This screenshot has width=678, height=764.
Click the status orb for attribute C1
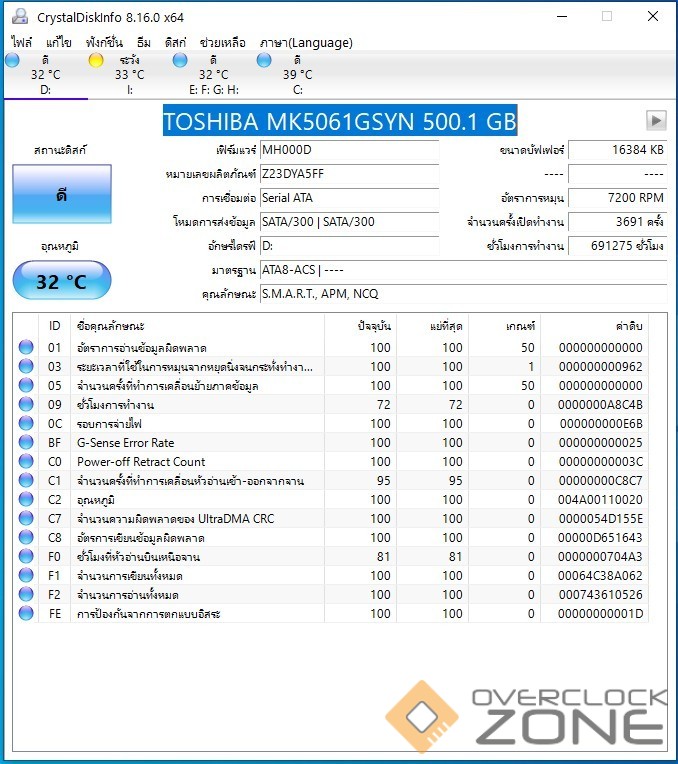click(x=26, y=480)
